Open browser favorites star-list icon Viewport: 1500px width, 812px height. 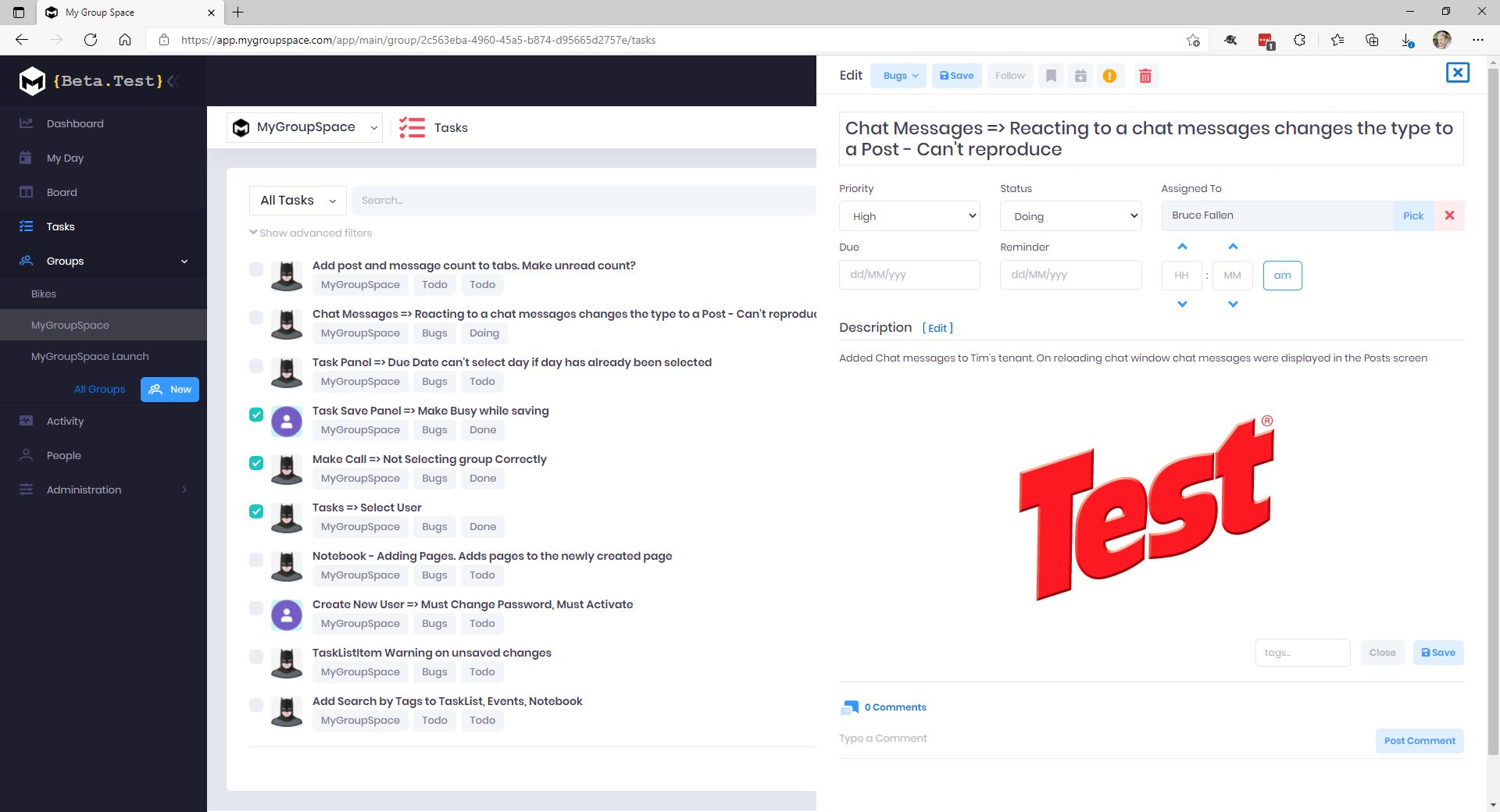click(1337, 40)
